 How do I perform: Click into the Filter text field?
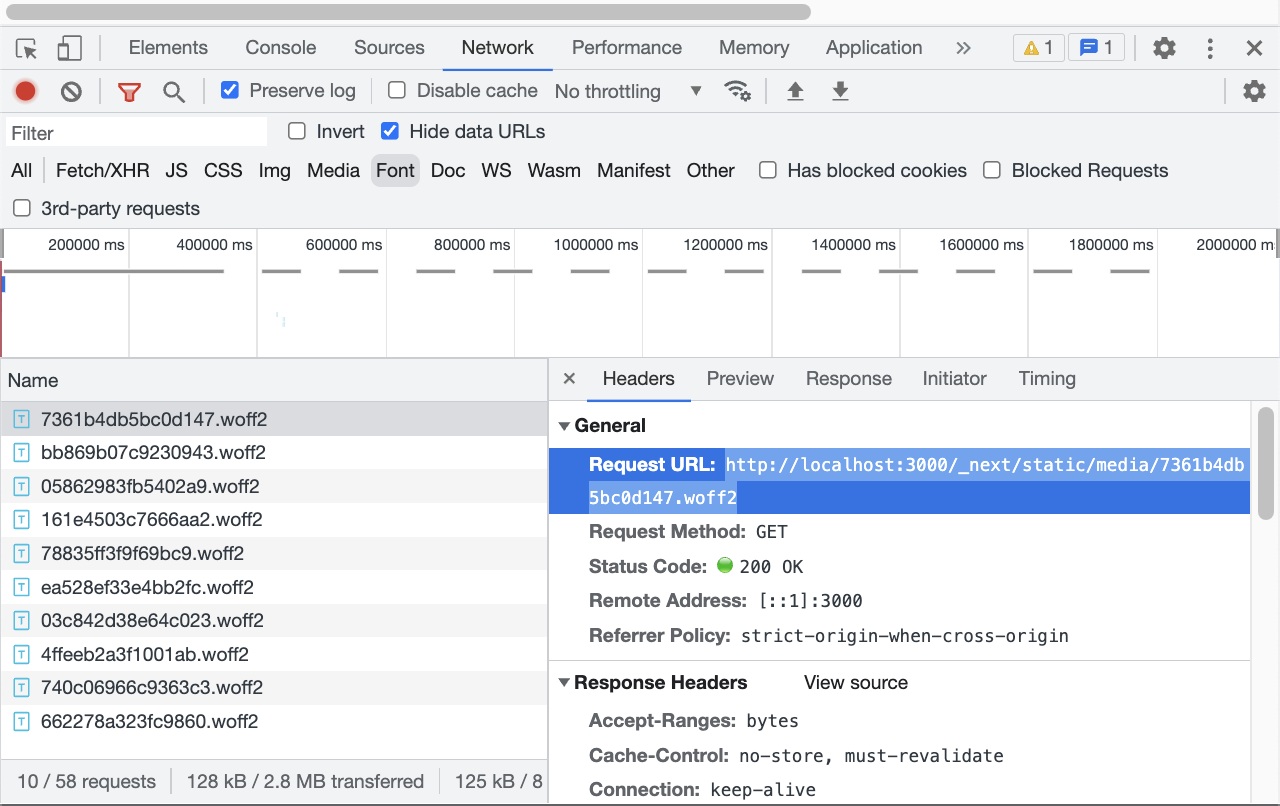pyautogui.click(x=137, y=132)
